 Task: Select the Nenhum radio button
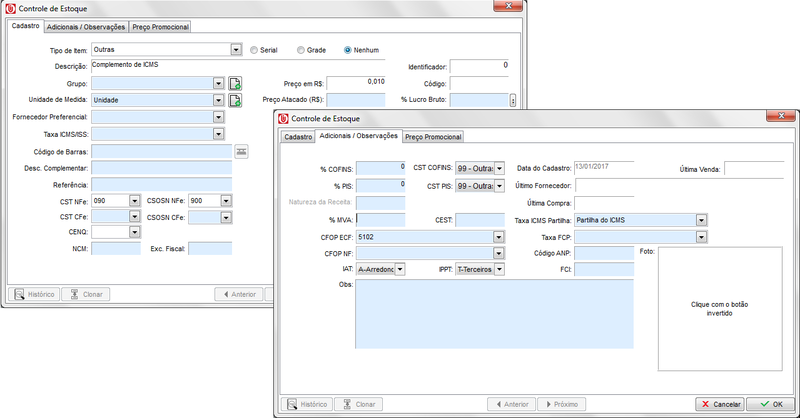[x=348, y=49]
